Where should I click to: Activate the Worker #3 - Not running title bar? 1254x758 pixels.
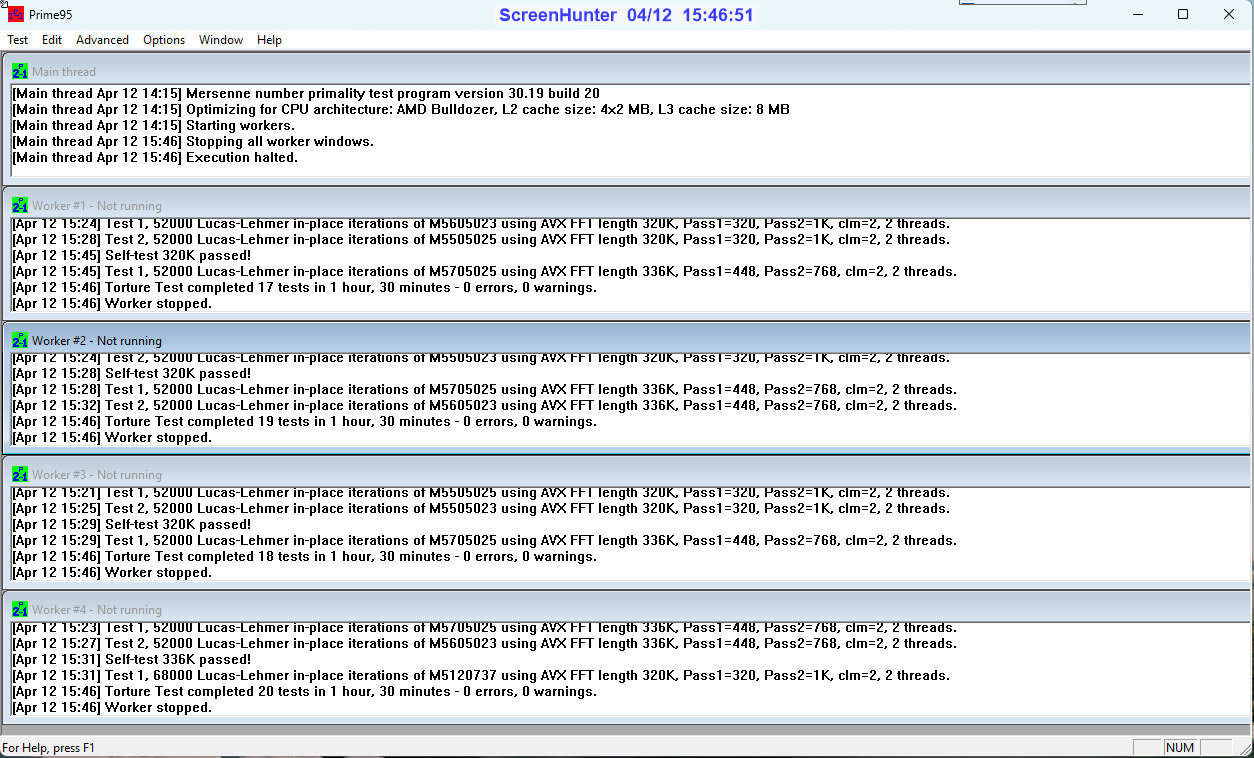[627, 474]
